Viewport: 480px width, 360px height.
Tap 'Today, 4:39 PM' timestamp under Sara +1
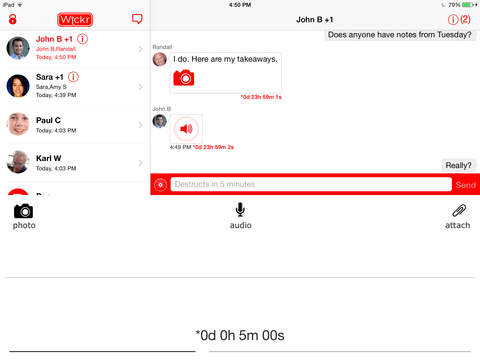(x=56, y=95)
